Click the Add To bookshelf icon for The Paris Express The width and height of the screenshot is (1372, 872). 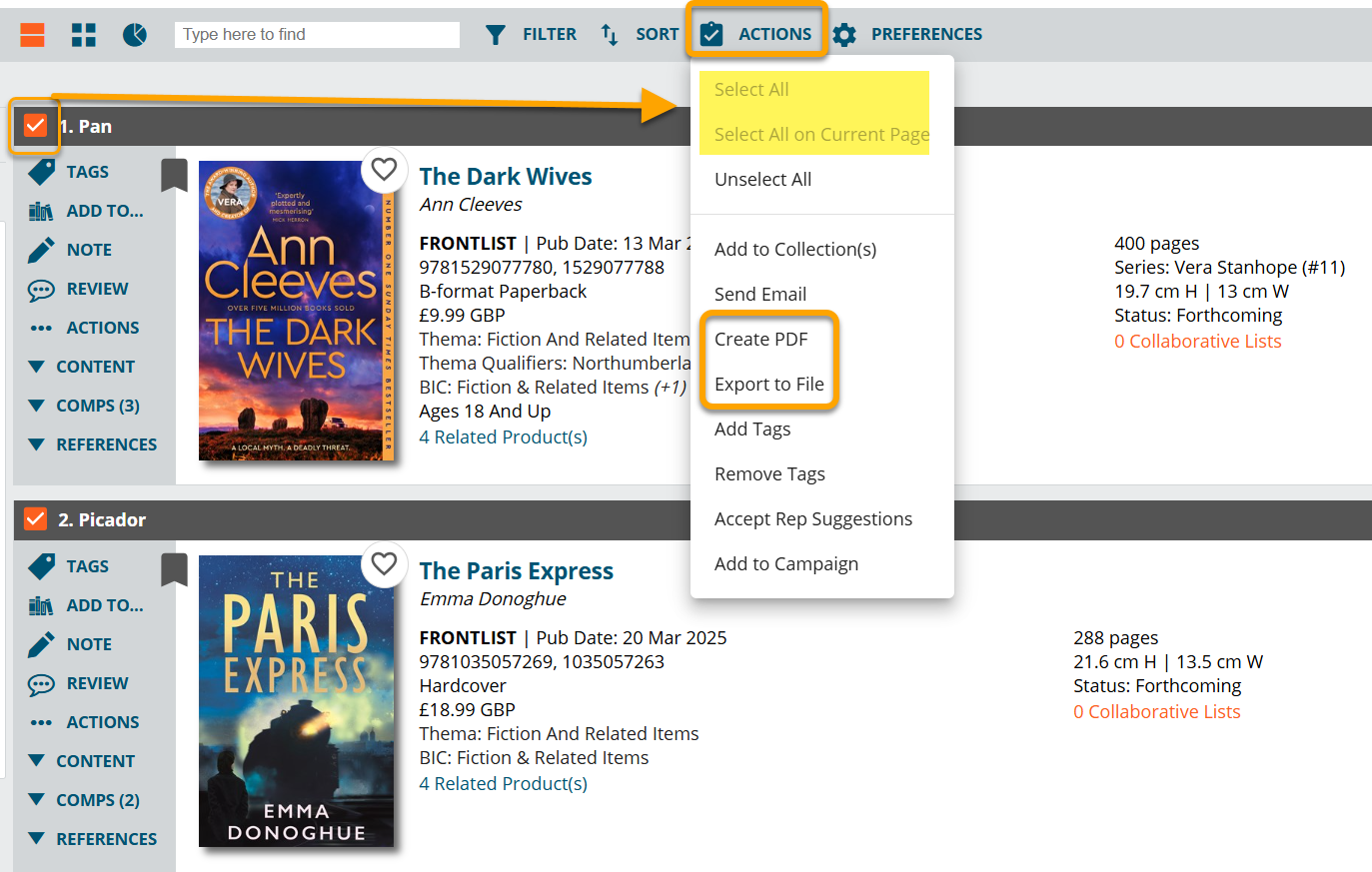click(41, 605)
